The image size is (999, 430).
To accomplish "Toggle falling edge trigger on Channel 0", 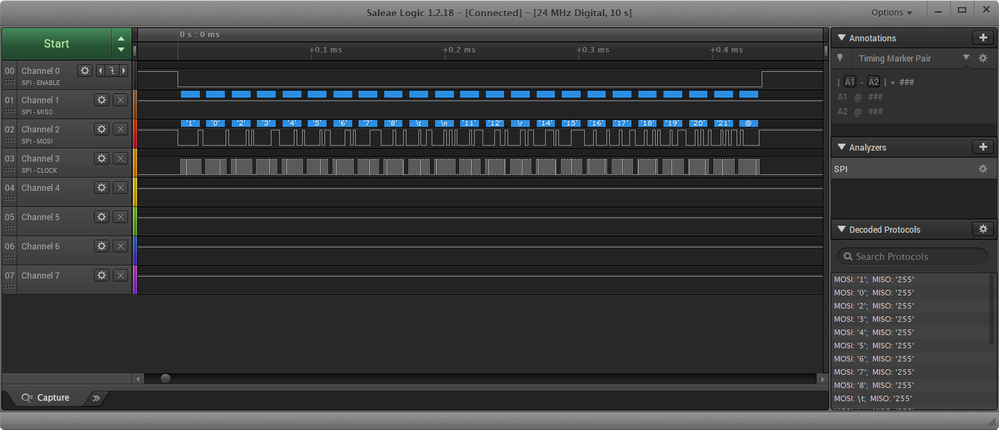I will (x=111, y=71).
